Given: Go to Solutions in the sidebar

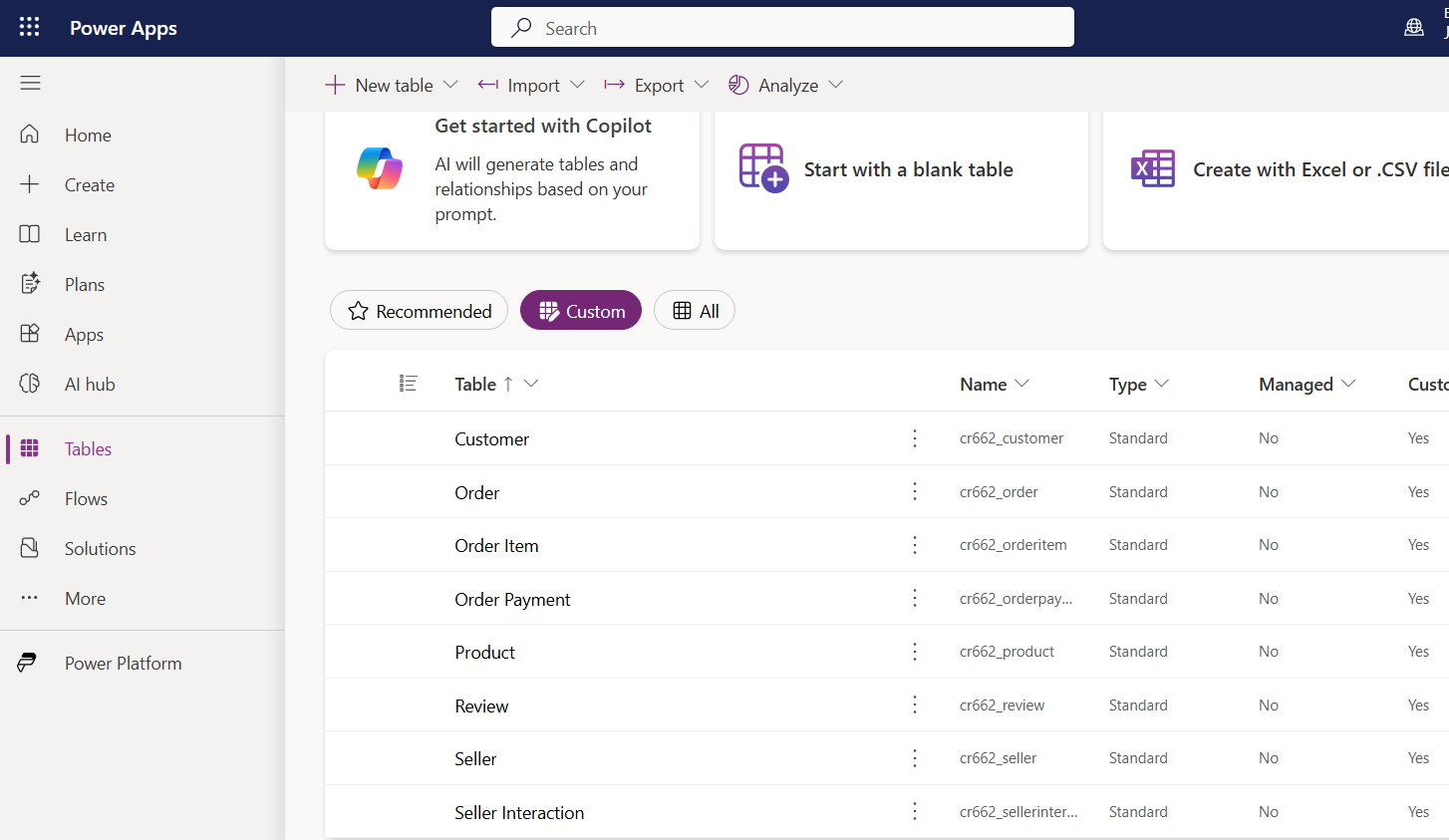Looking at the screenshot, I should (x=100, y=548).
